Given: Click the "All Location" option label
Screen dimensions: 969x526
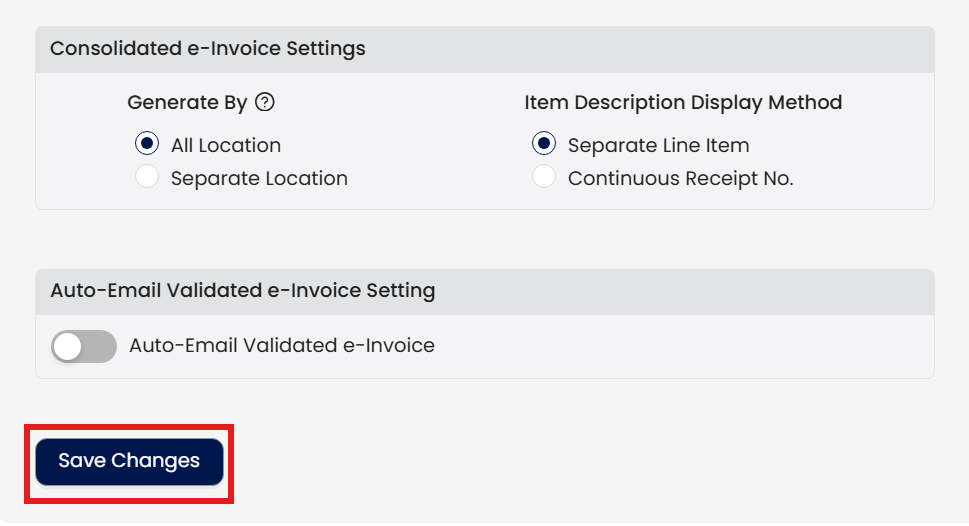Looking at the screenshot, I should [x=226, y=145].
